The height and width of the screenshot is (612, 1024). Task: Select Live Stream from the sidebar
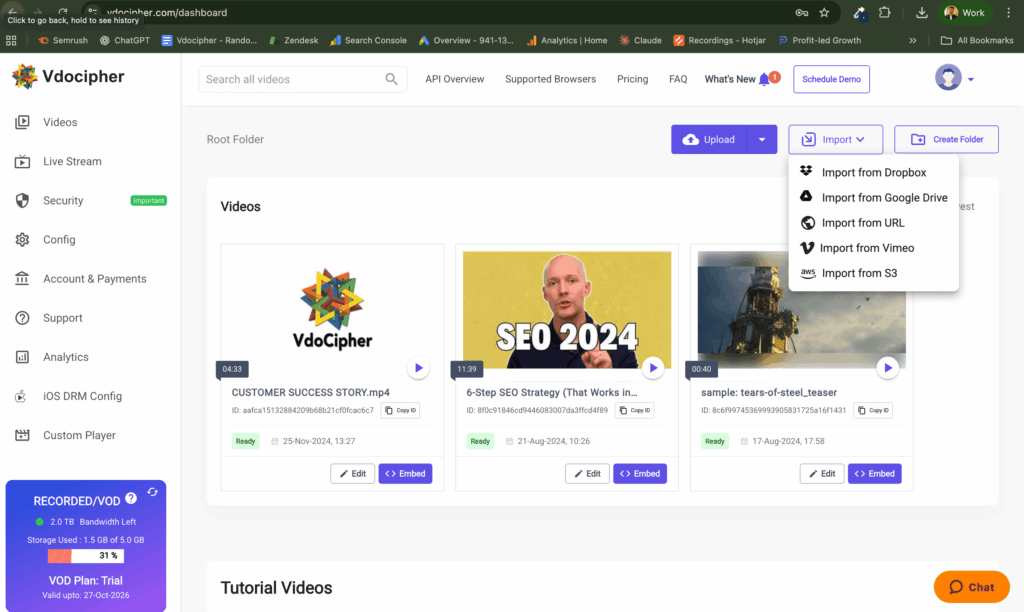pos(74,161)
